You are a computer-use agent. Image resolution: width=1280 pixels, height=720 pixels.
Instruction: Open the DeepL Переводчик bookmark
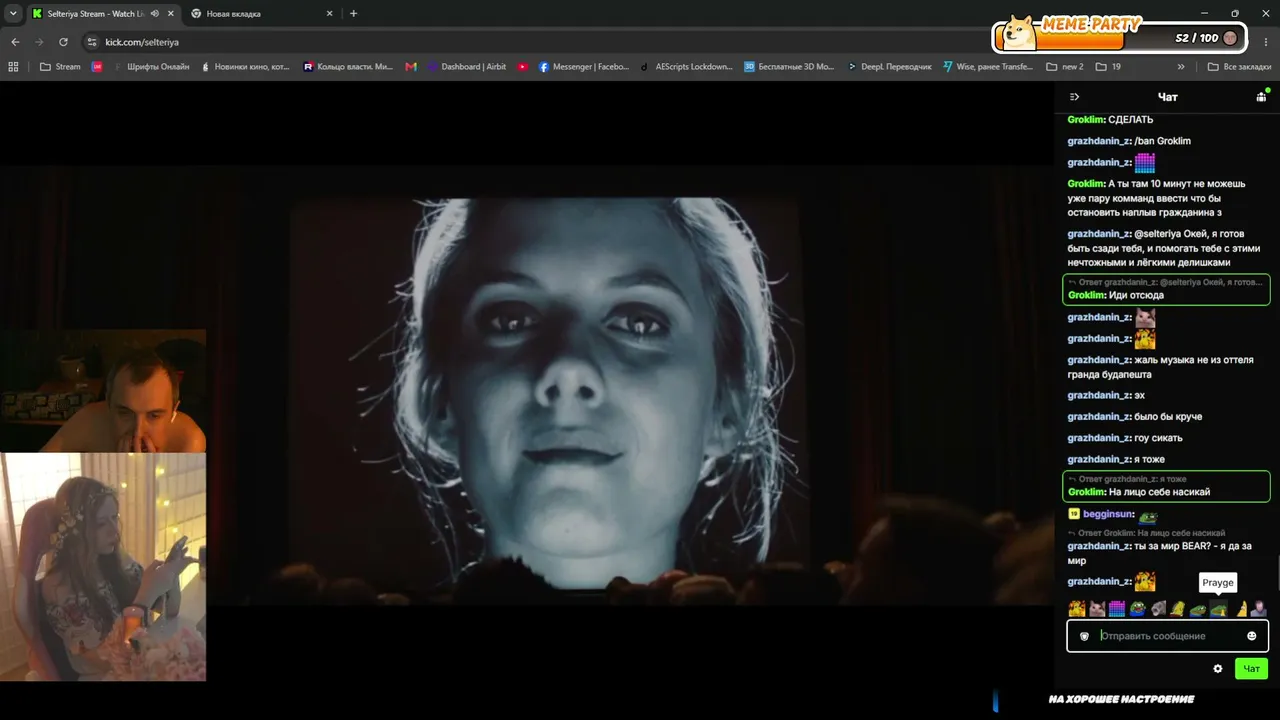coord(889,67)
